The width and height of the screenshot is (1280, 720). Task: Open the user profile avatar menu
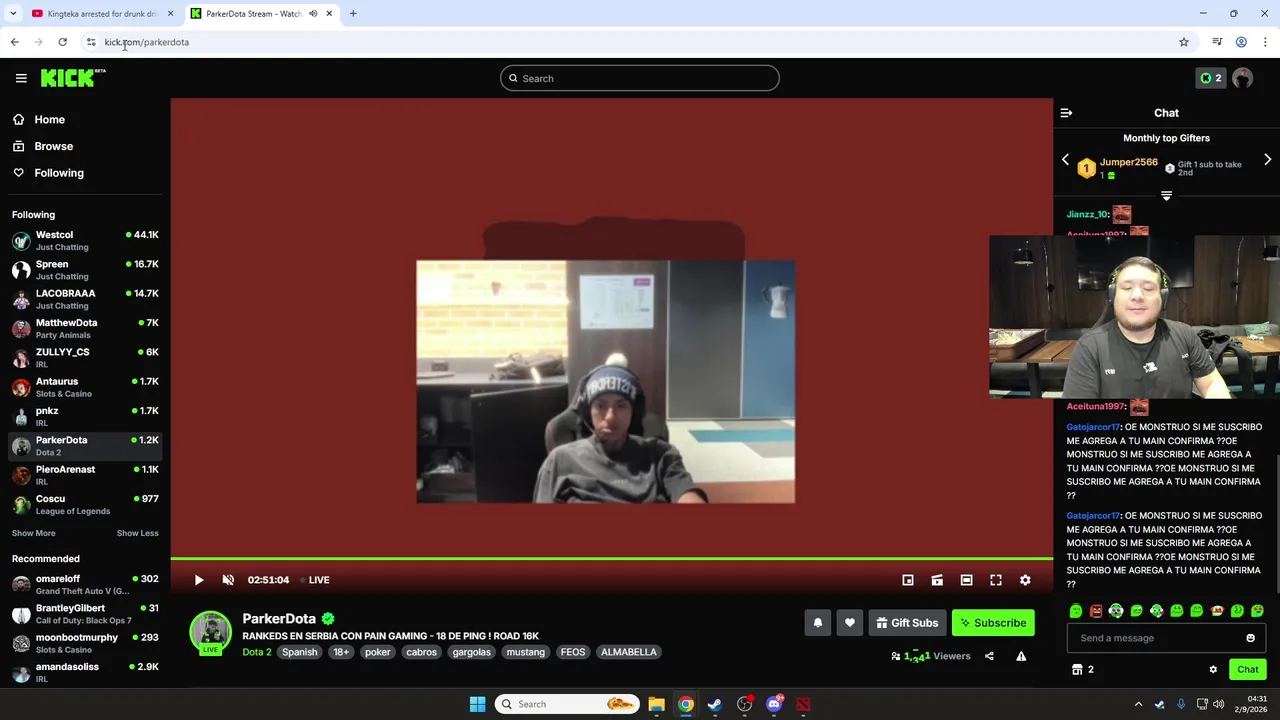1243,78
